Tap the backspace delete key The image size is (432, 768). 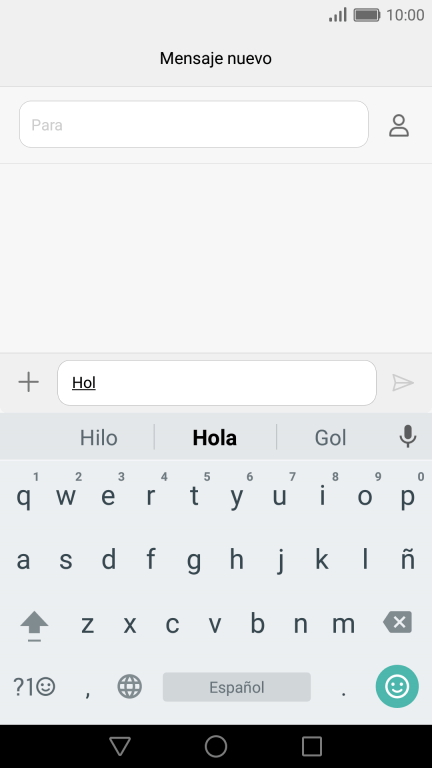pyautogui.click(x=398, y=622)
